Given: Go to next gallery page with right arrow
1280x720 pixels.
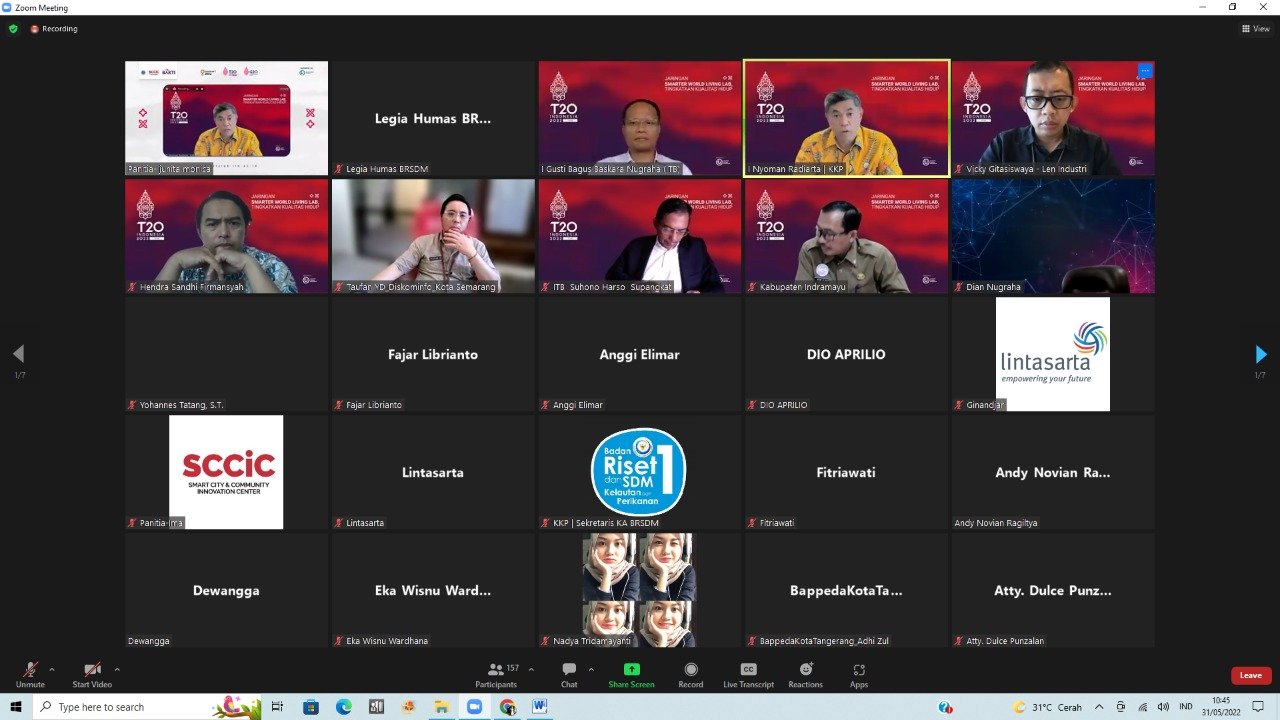Looking at the screenshot, I should [1260, 354].
